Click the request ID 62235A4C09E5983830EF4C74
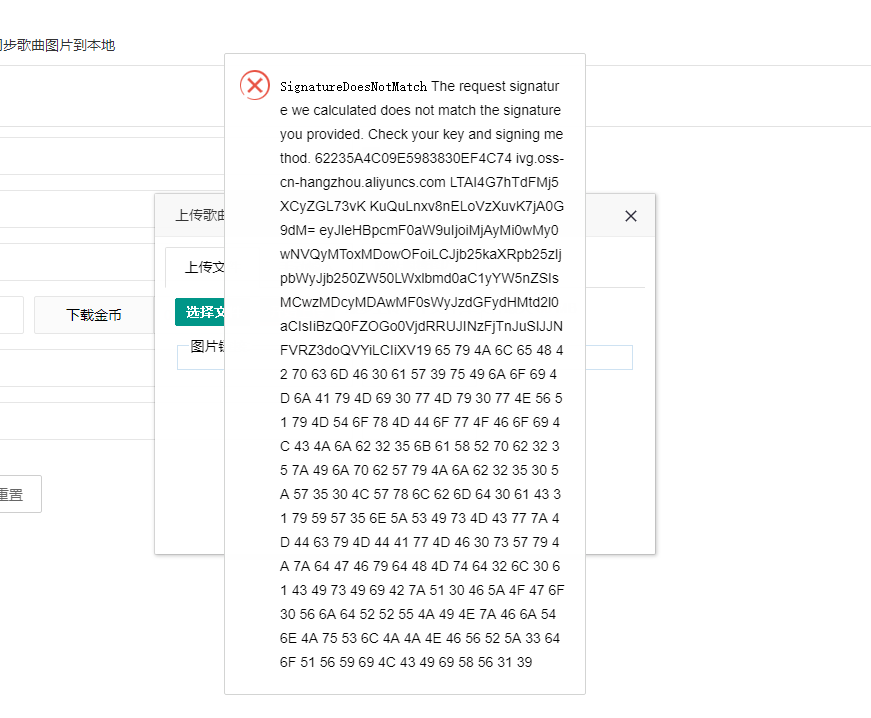Viewport: 871px width, 718px height. coord(413,158)
